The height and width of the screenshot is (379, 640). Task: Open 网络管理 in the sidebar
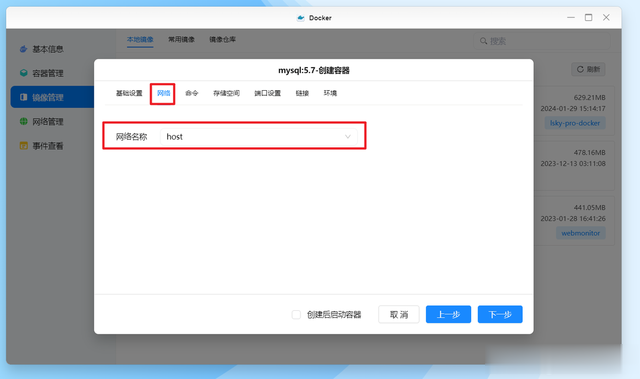pos(42,122)
